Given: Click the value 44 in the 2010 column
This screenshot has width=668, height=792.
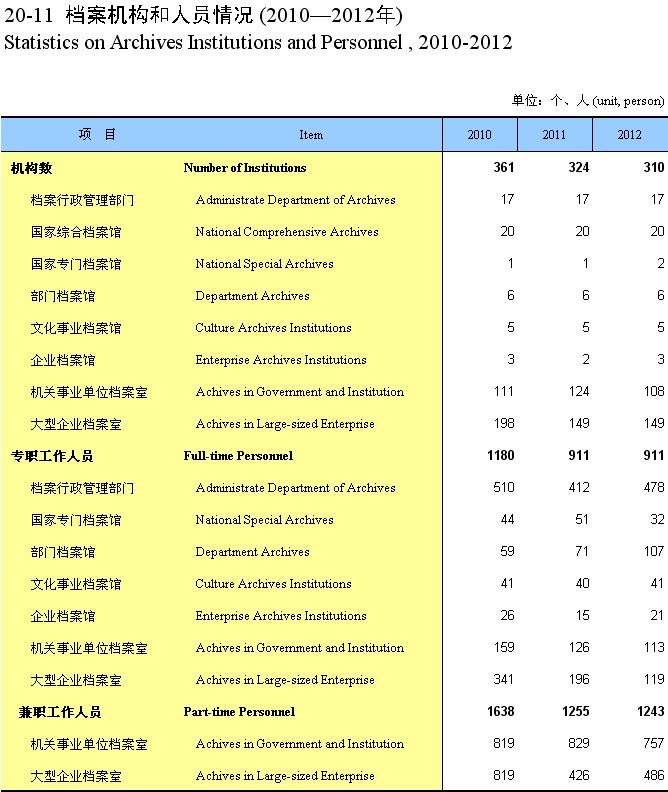Looking at the screenshot, I should [507, 519].
